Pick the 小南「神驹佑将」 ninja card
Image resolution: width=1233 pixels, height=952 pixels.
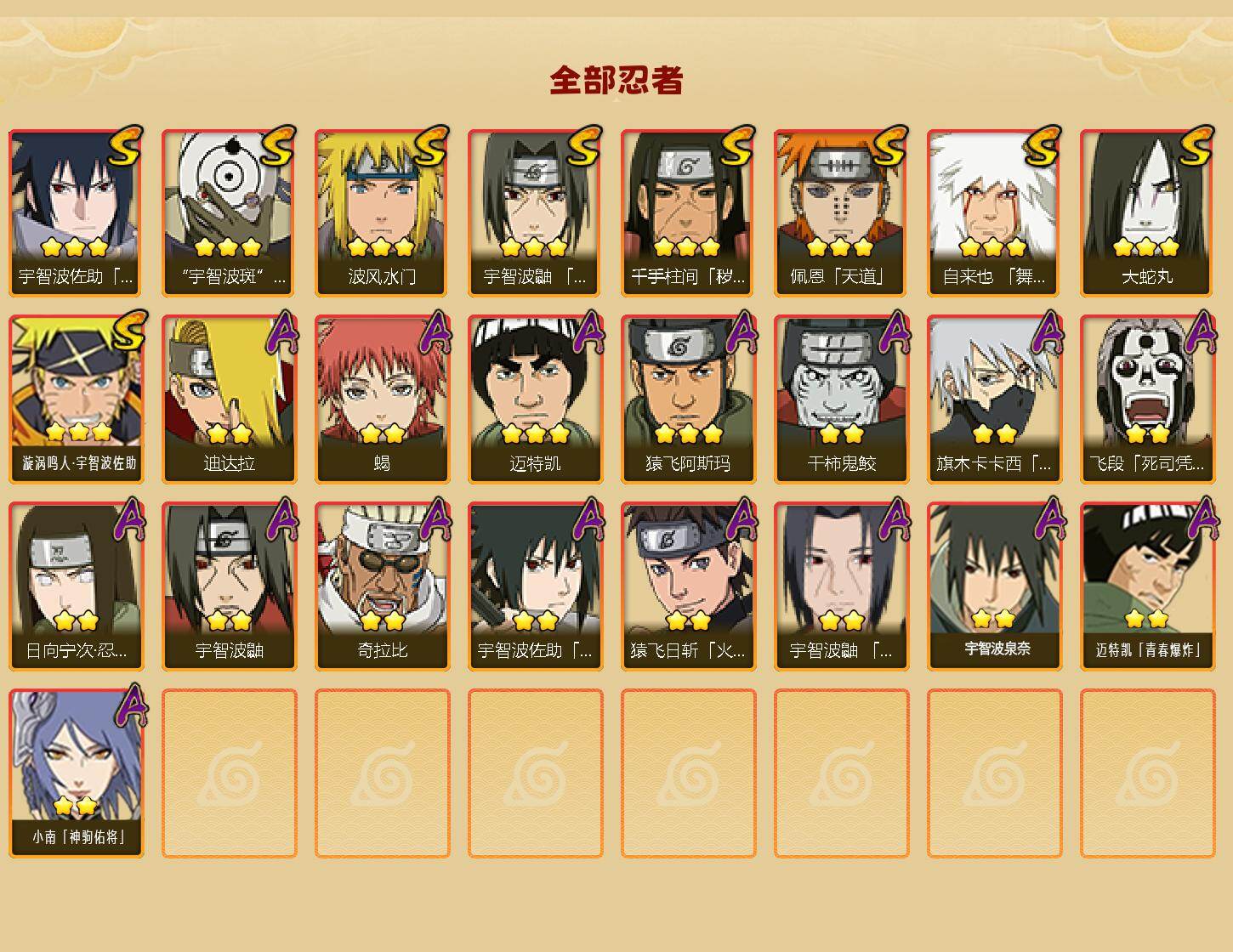(76, 773)
